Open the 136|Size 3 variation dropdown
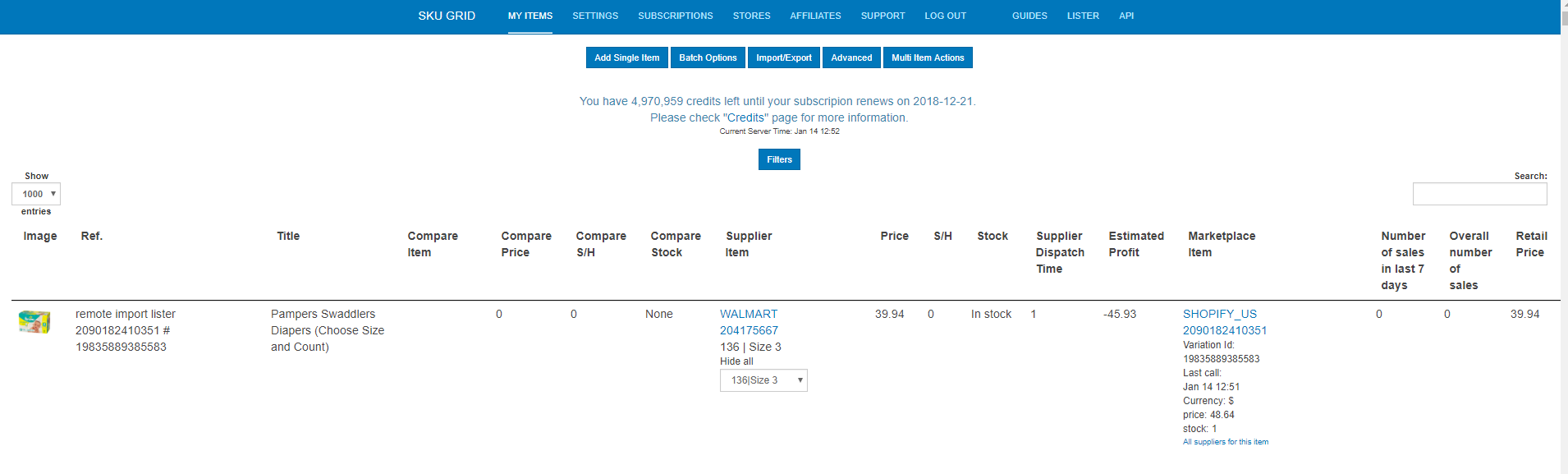 click(763, 380)
